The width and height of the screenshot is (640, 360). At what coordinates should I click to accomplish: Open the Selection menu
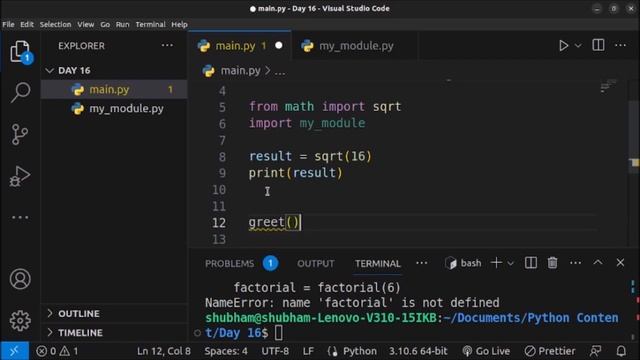56,24
